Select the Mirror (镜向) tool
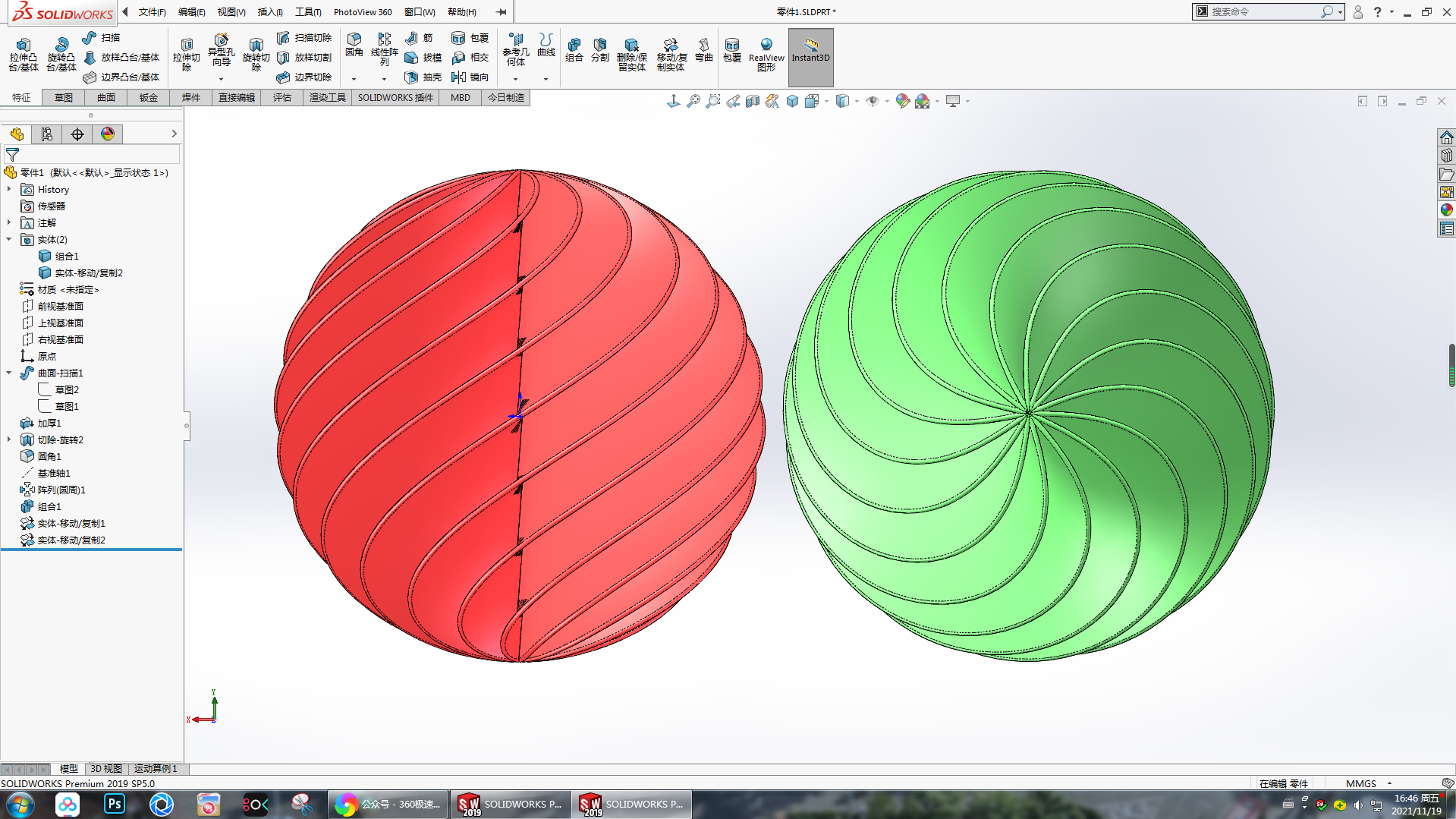Screen dimensions: 1456x819 [x=470, y=77]
